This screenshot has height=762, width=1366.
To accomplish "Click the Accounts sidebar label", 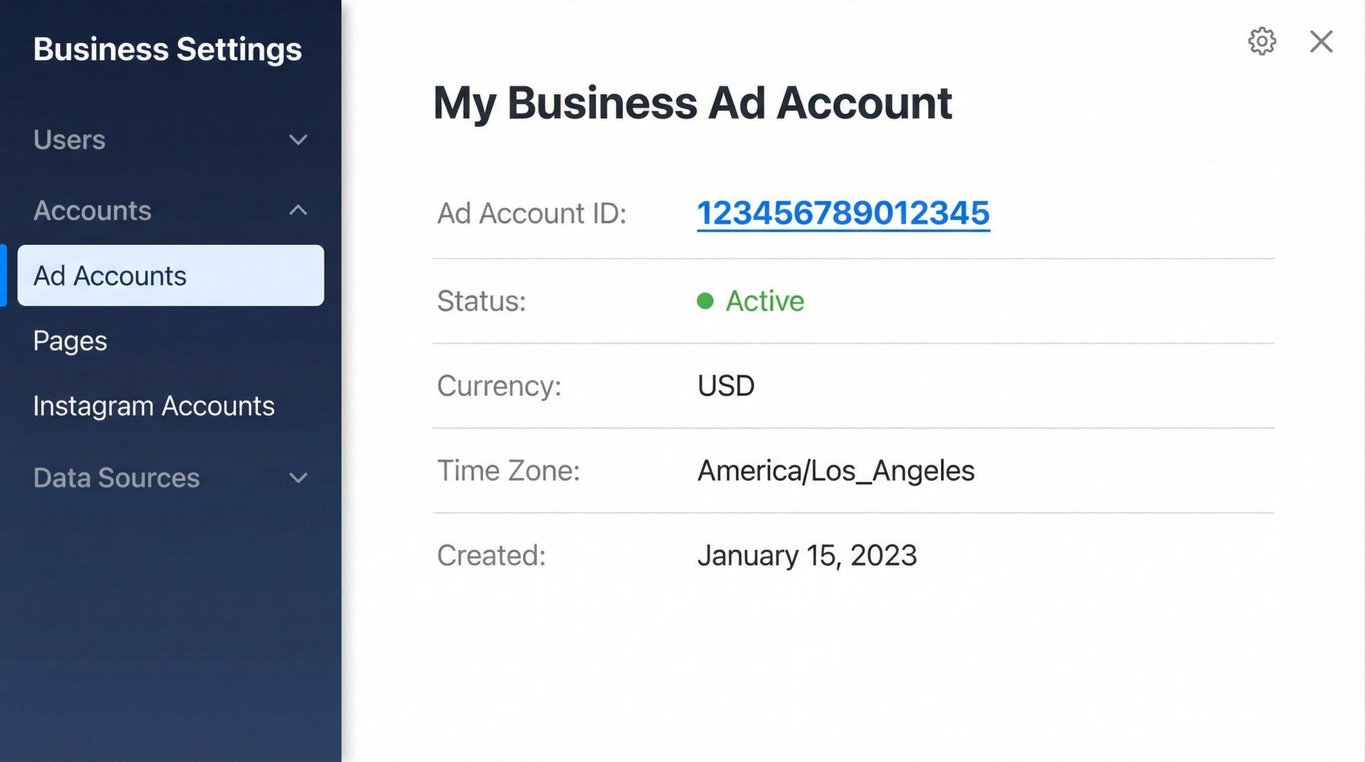I will [92, 210].
